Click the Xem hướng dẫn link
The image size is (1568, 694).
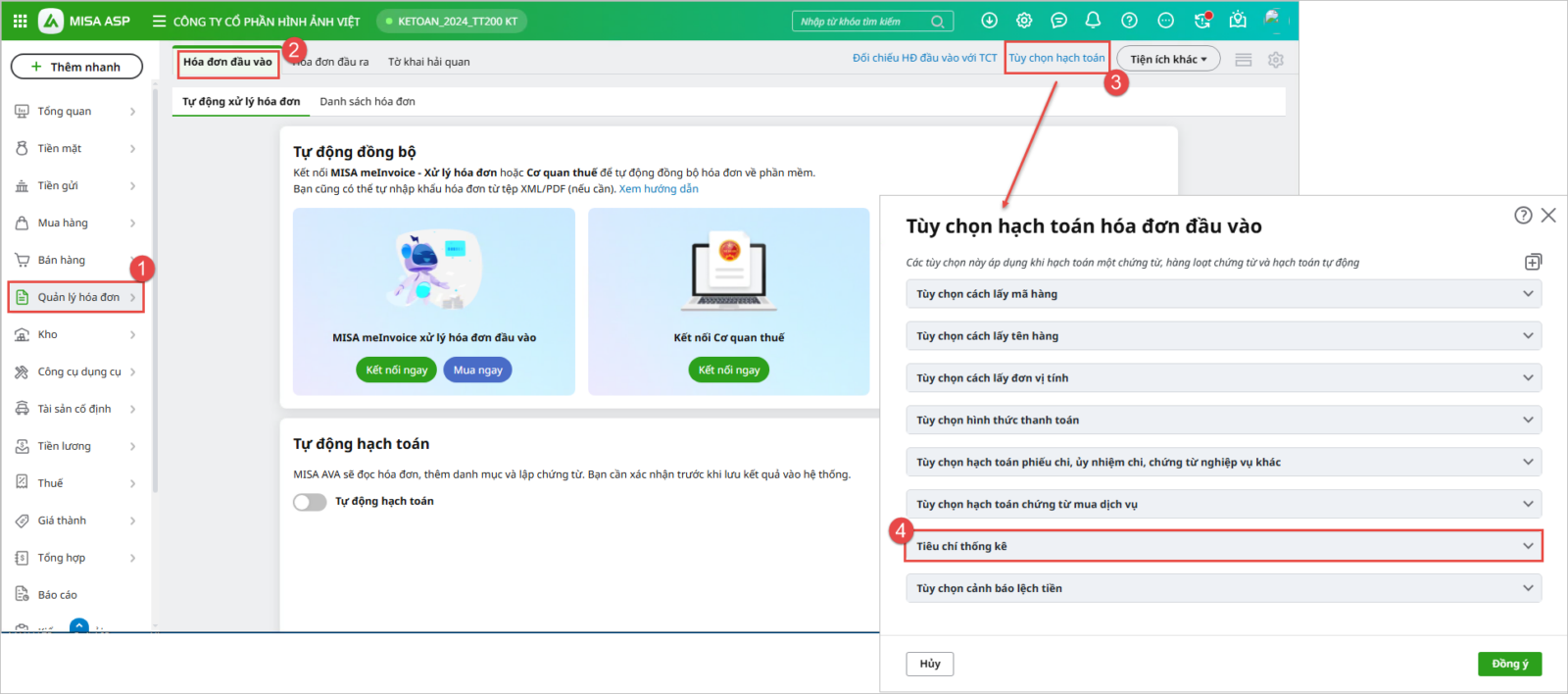(x=659, y=189)
